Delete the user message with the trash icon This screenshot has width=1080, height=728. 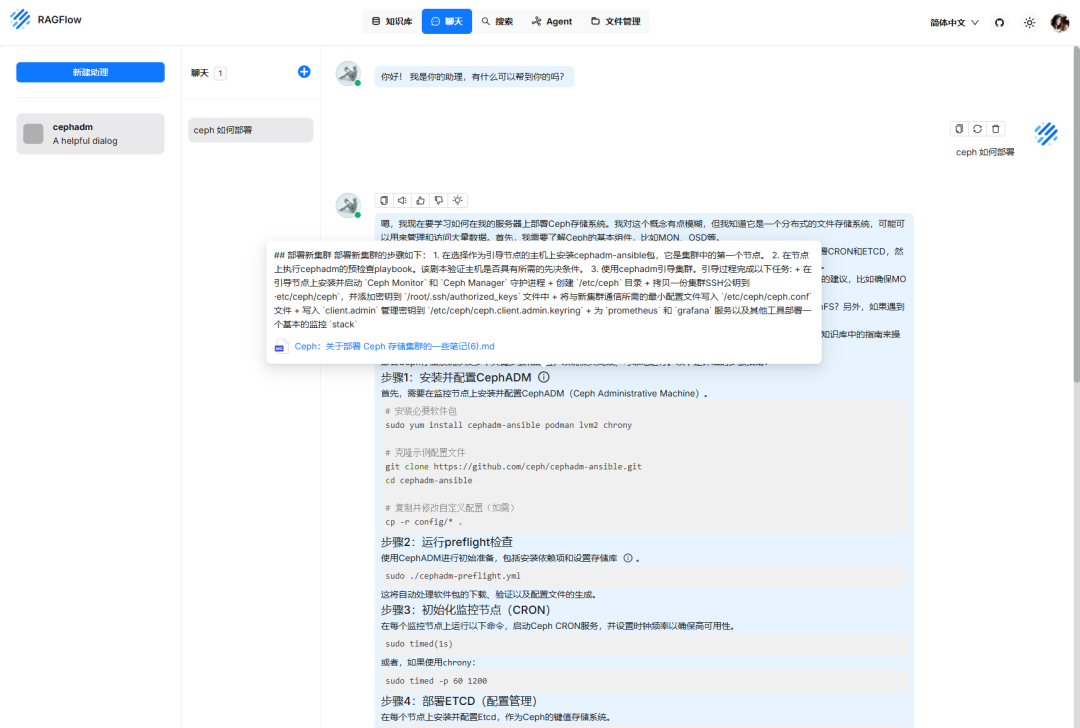click(x=995, y=129)
